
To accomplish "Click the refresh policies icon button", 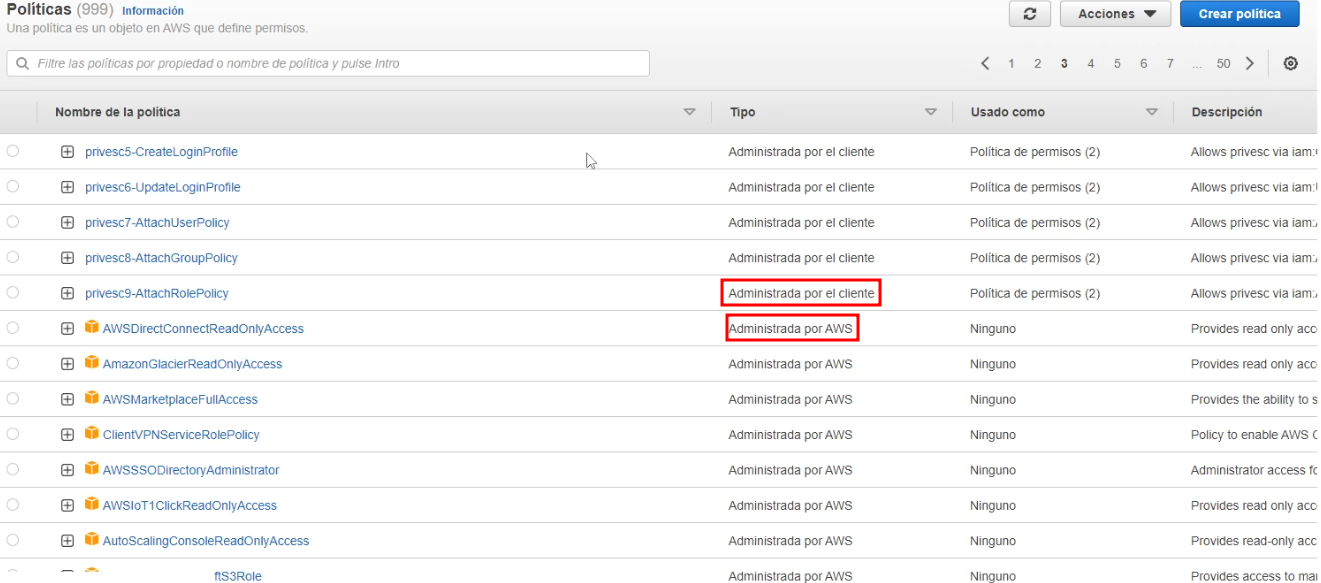I will 1030,14.
